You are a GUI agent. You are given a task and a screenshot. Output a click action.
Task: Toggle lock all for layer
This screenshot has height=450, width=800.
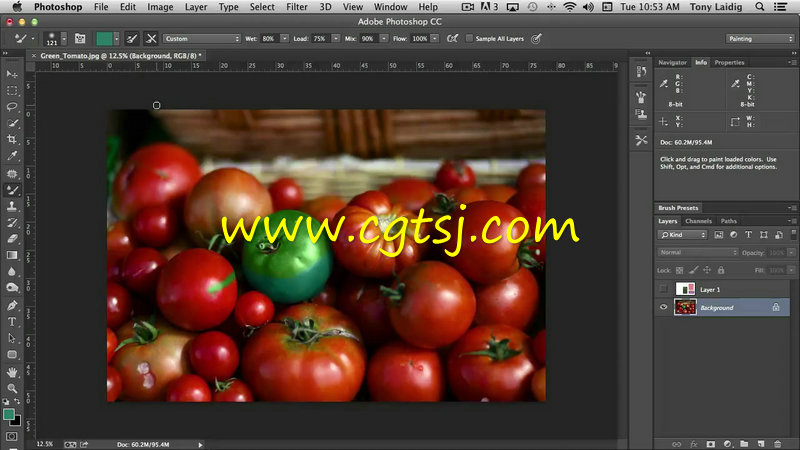[x=721, y=270]
